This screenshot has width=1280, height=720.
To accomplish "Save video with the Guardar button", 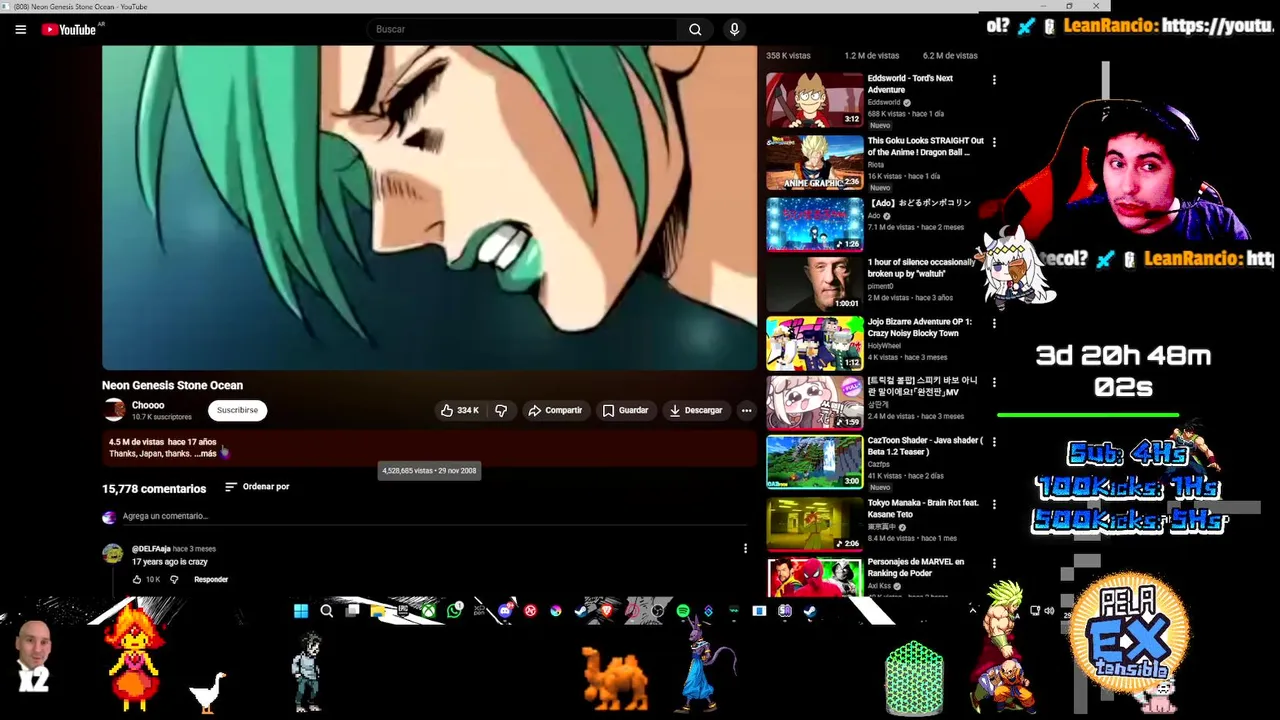I will [626, 410].
